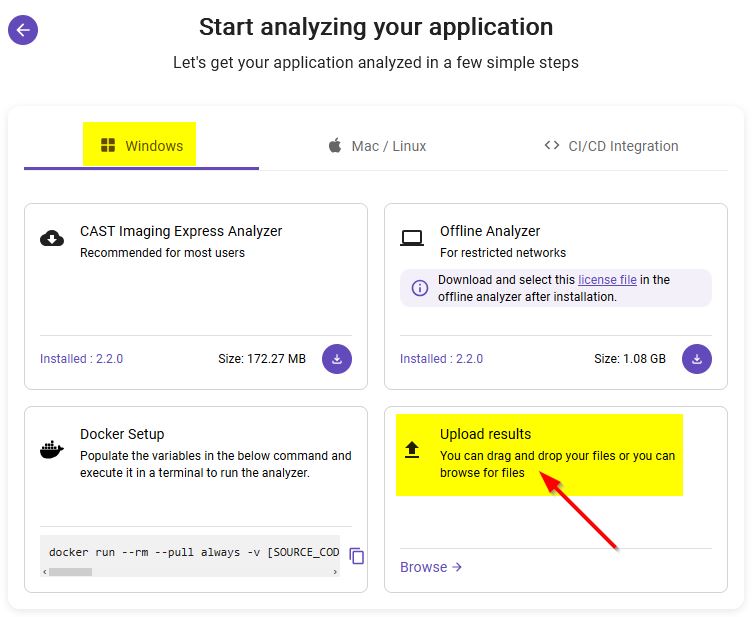Screen dimensions: 753x617
Task: Click the purple back arrow button
Action: [23, 30]
